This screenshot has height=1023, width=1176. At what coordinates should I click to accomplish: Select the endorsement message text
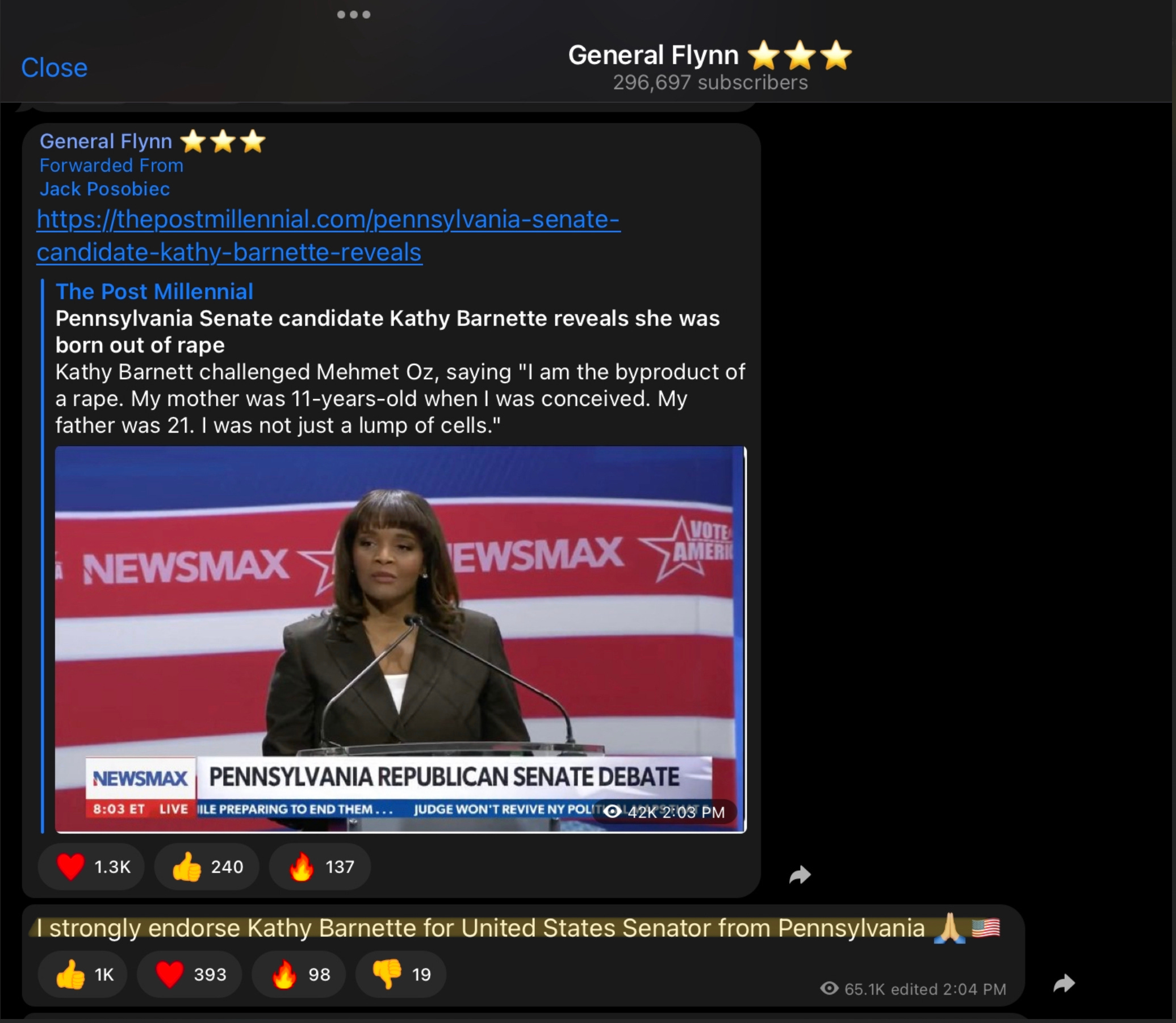click(518, 928)
